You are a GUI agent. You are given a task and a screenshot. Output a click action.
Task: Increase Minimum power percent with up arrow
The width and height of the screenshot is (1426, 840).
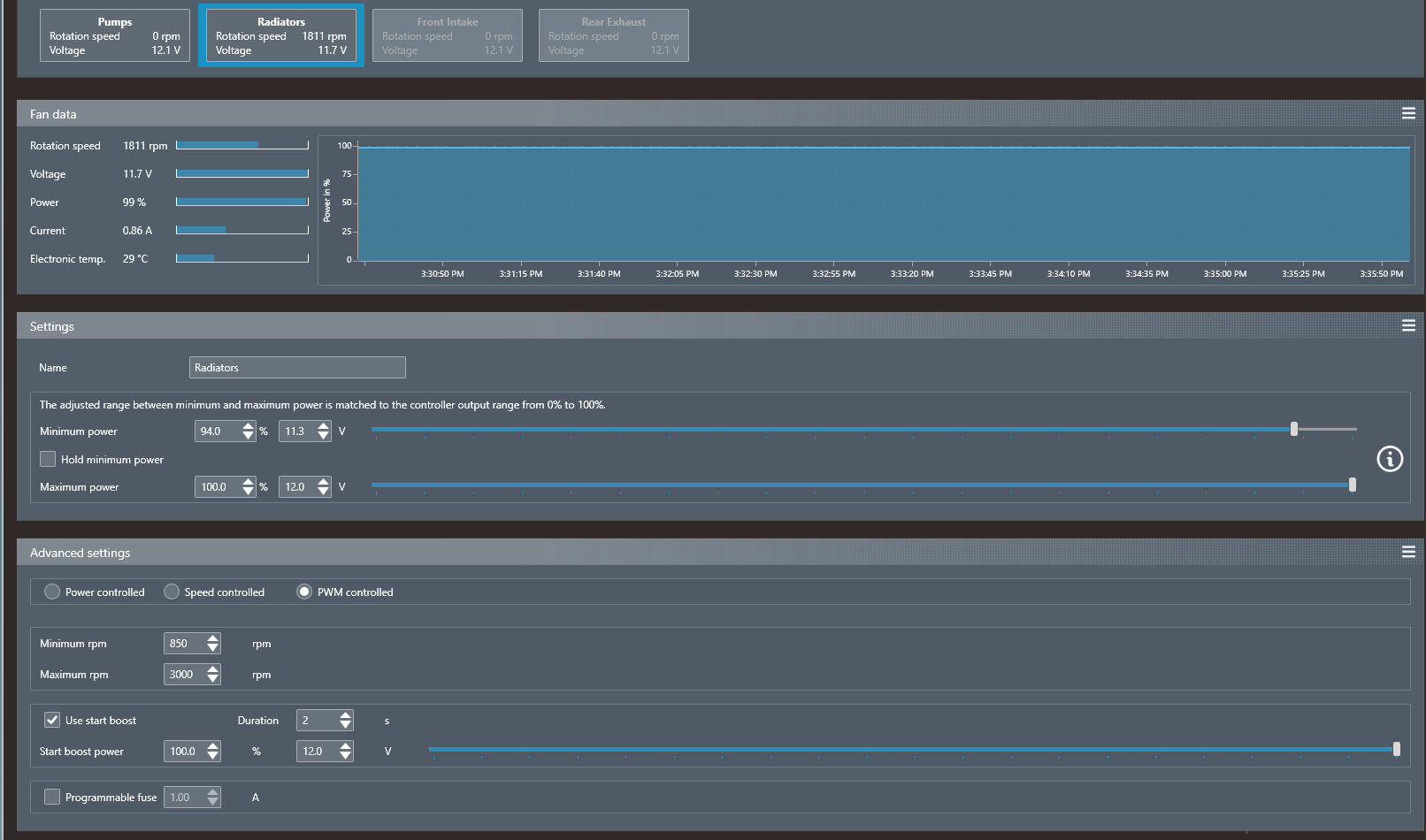point(248,426)
